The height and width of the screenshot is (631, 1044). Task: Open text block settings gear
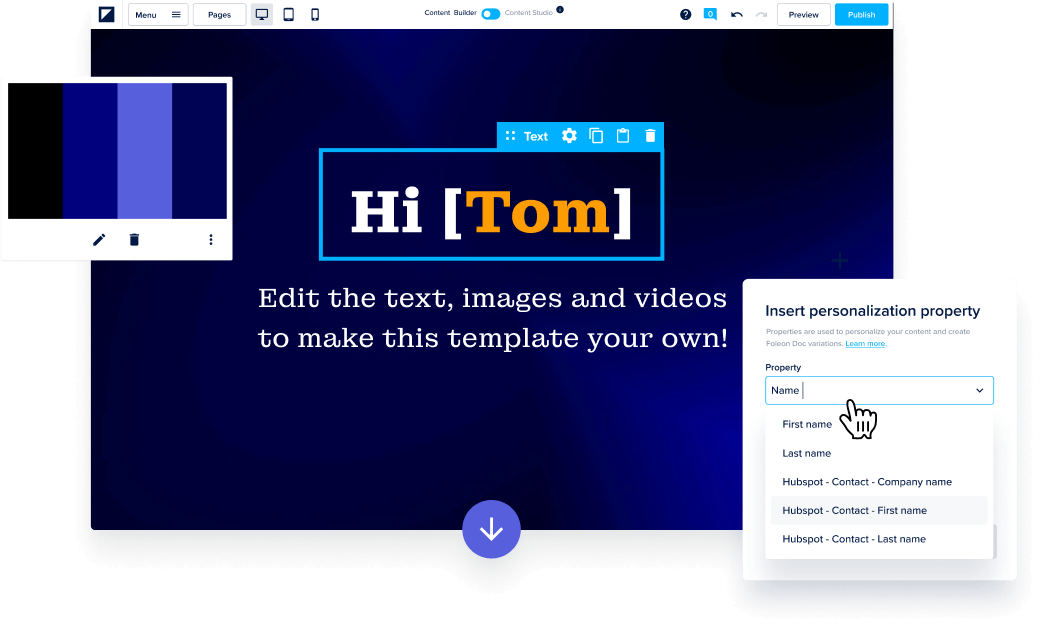click(x=569, y=136)
